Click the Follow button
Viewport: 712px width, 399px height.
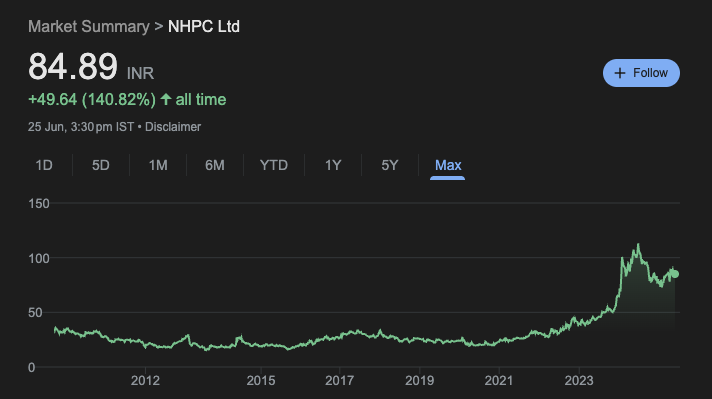coord(641,73)
